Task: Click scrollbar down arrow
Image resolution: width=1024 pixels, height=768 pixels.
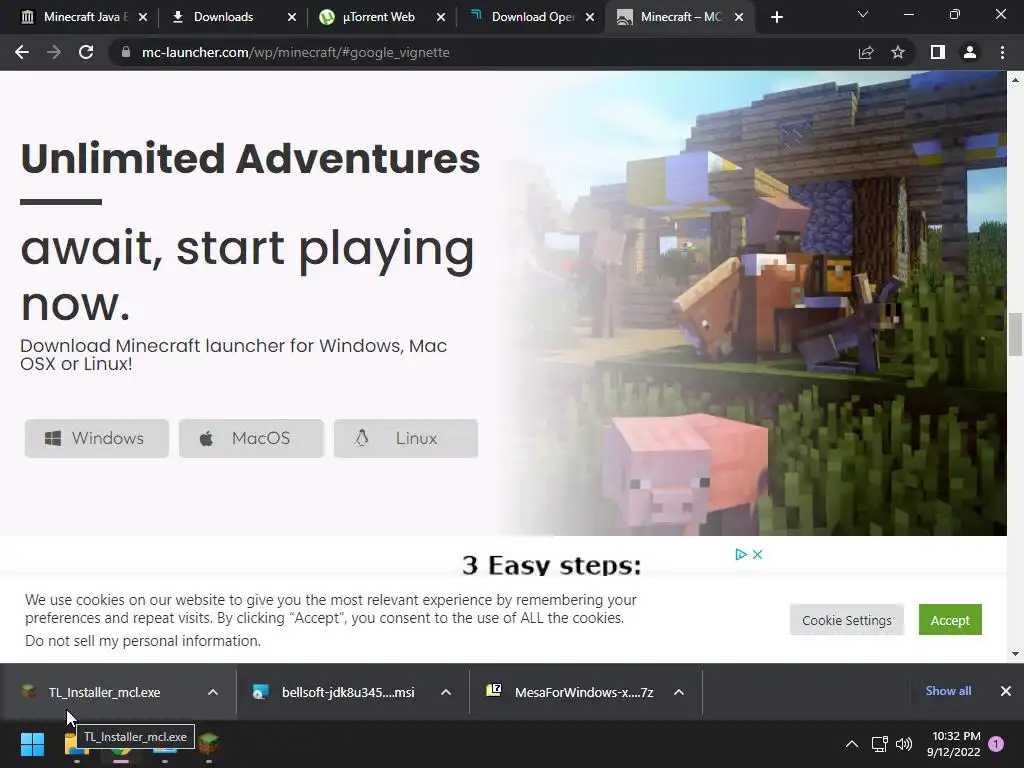Action: tap(1015, 654)
